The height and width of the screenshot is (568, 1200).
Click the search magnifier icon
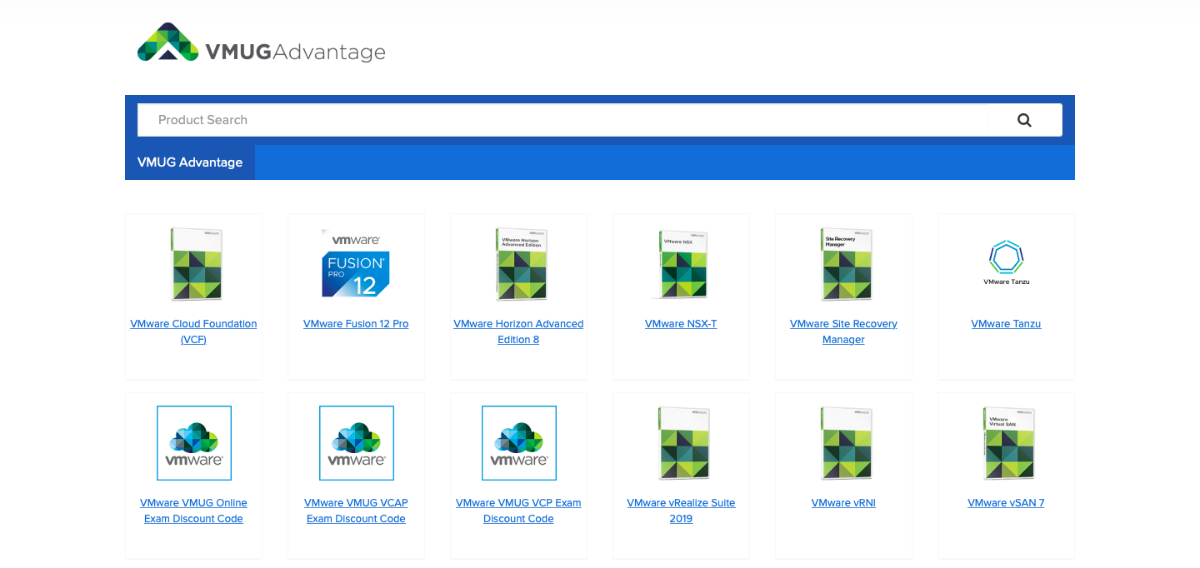[x=1024, y=120]
